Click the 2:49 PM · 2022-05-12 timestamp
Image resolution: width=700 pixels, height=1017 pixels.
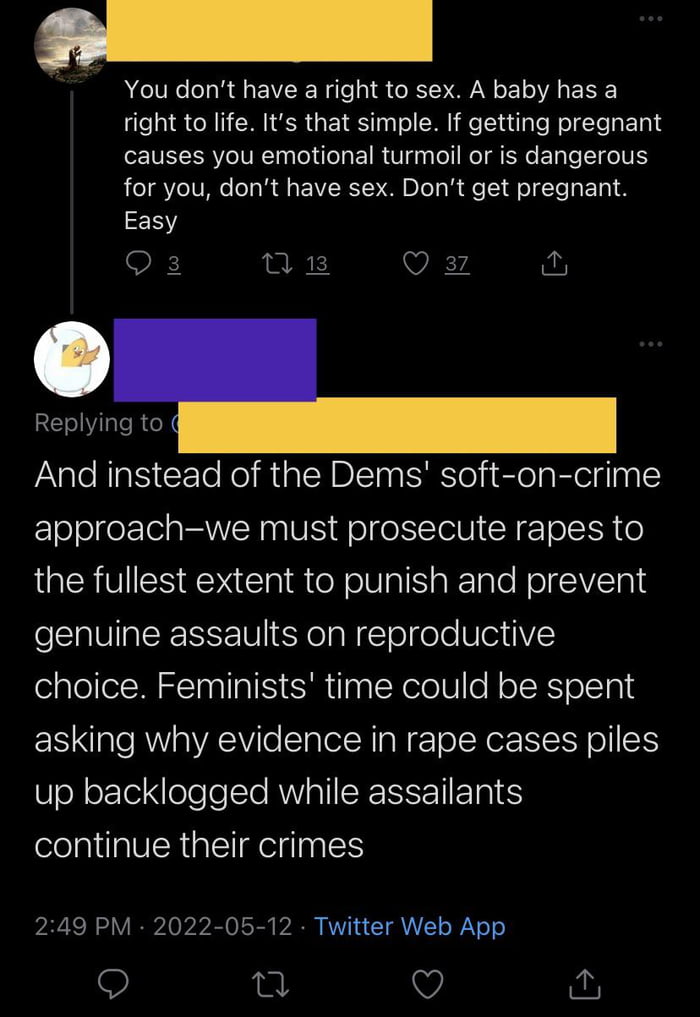click(164, 926)
